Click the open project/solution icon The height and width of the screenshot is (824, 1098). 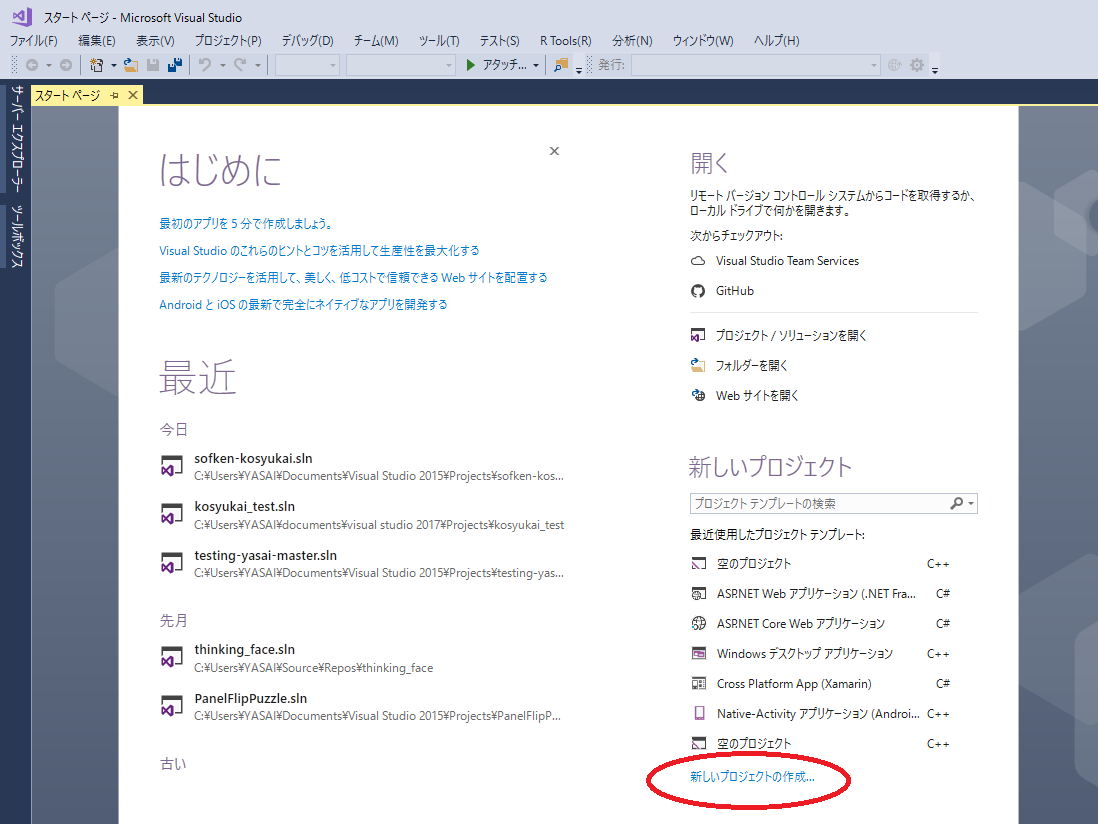(698, 335)
